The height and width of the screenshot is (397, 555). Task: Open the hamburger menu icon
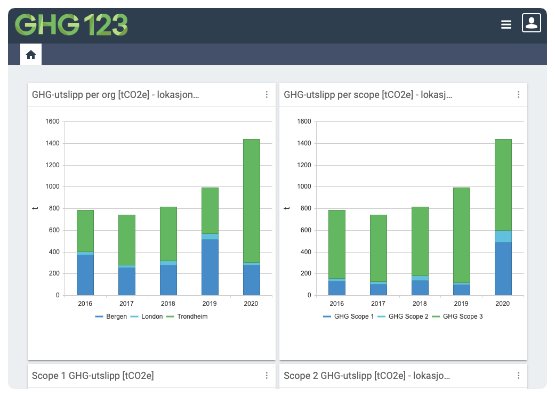point(506,24)
